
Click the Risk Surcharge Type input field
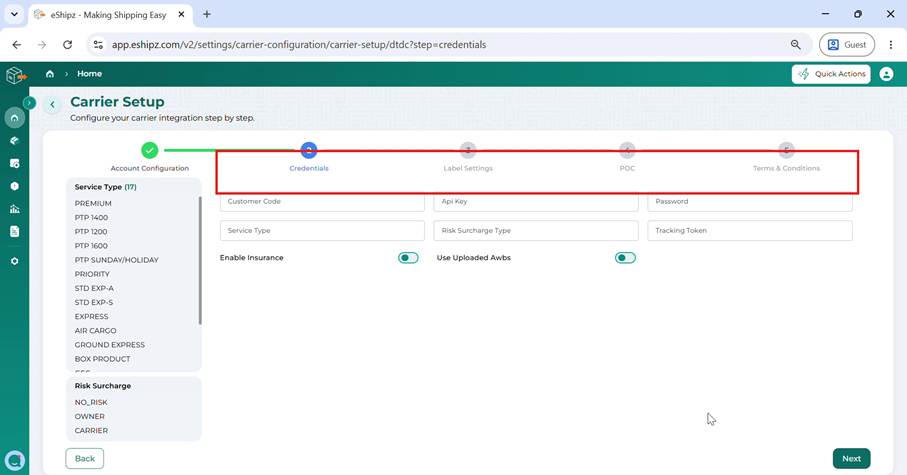[536, 230]
